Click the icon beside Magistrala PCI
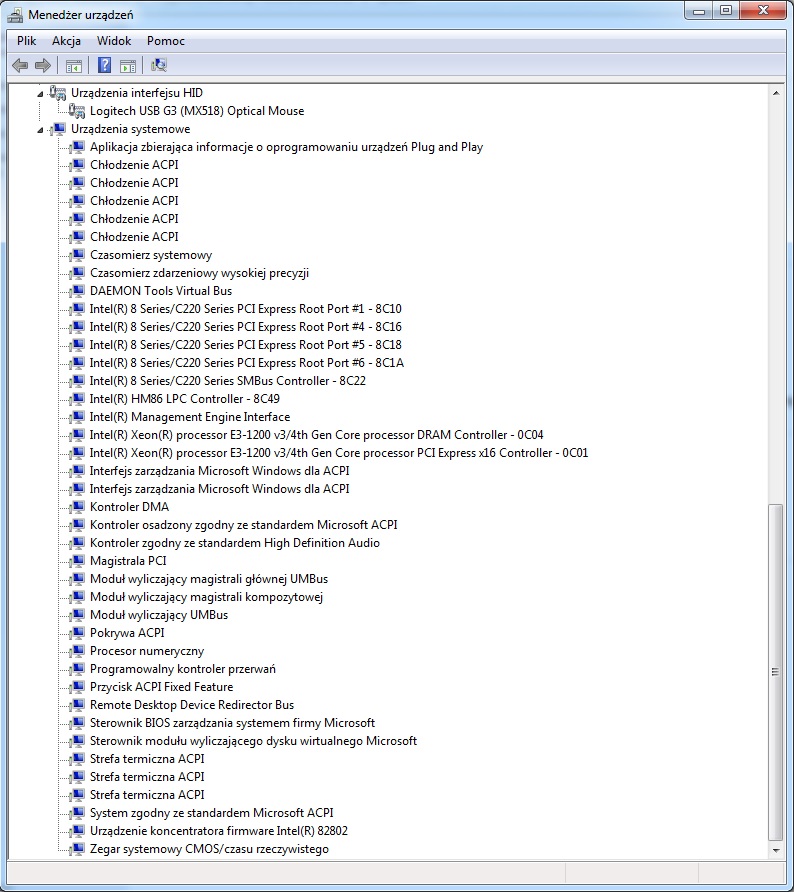The height and width of the screenshot is (892, 794). pyautogui.click(x=77, y=561)
